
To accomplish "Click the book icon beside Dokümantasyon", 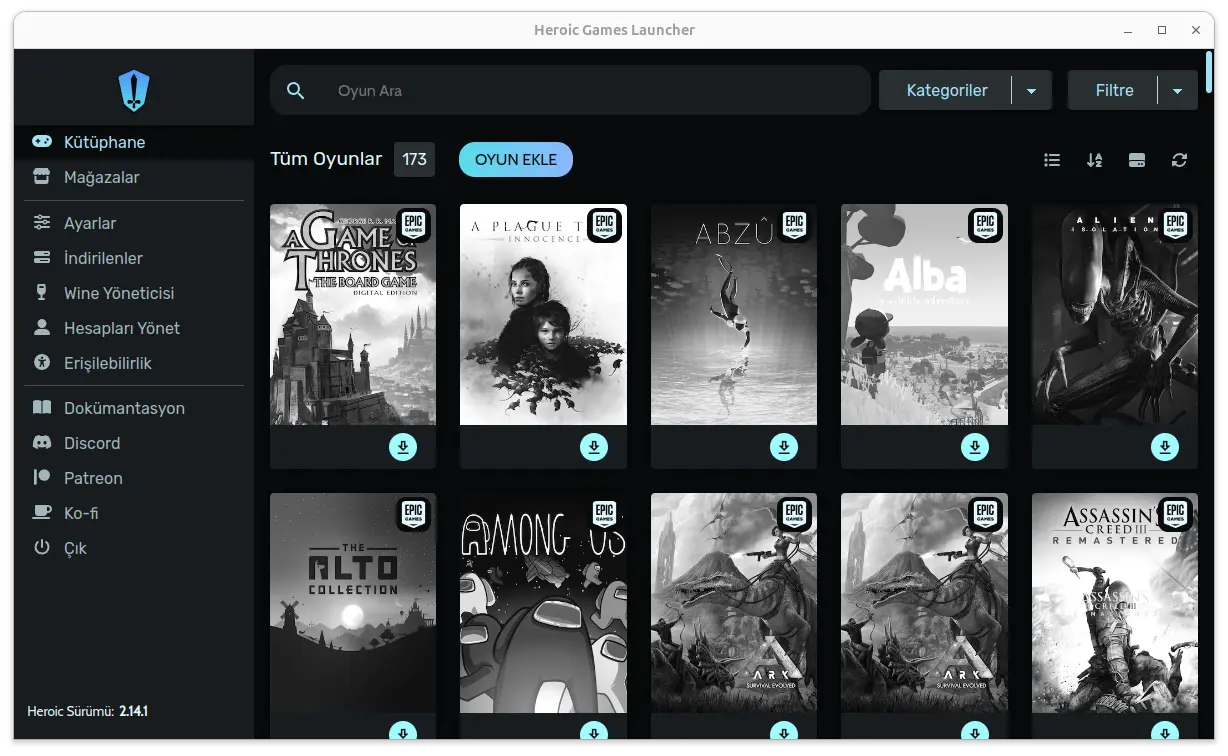I will (42, 408).
